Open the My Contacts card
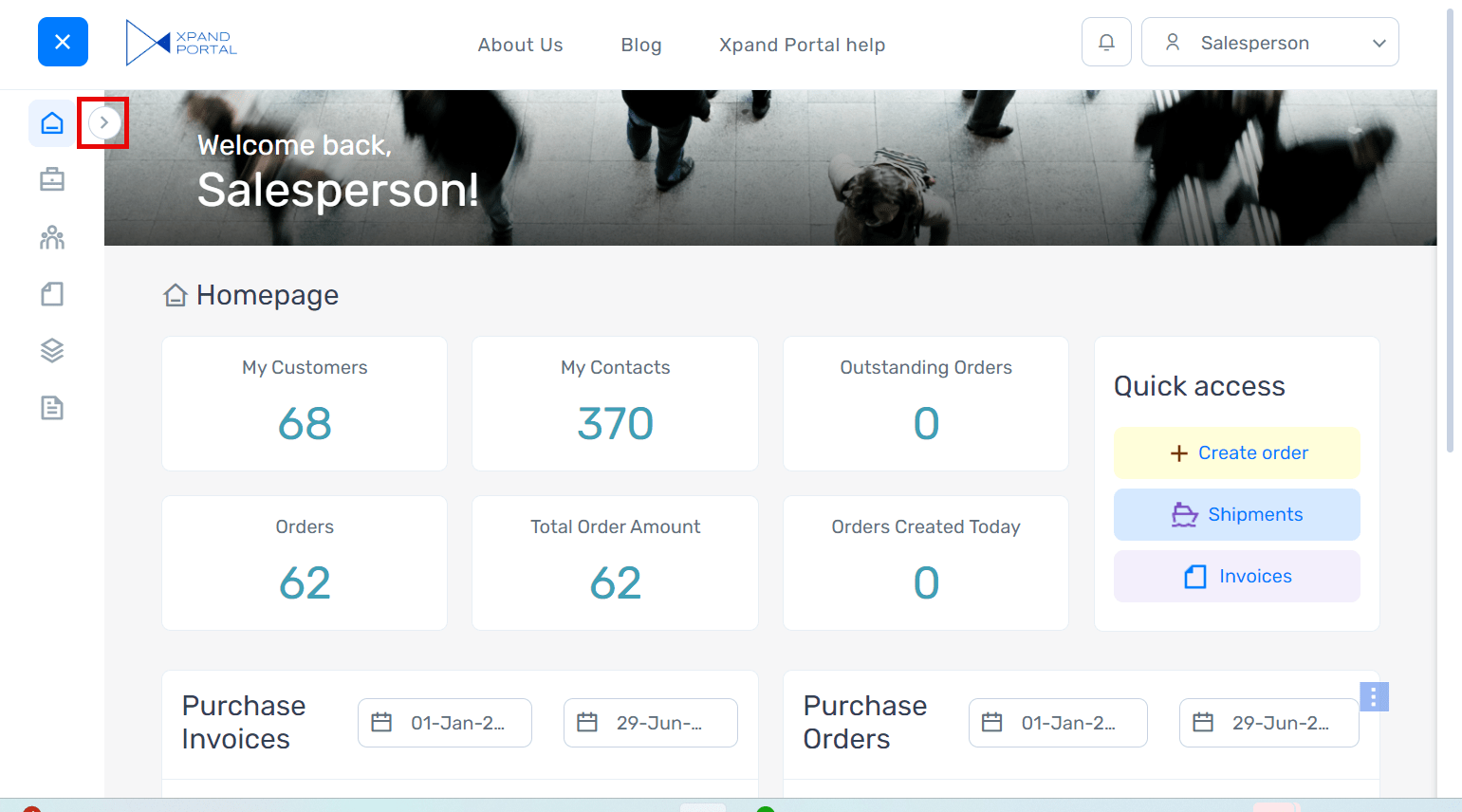This screenshot has height=812, width=1462. pos(615,403)
